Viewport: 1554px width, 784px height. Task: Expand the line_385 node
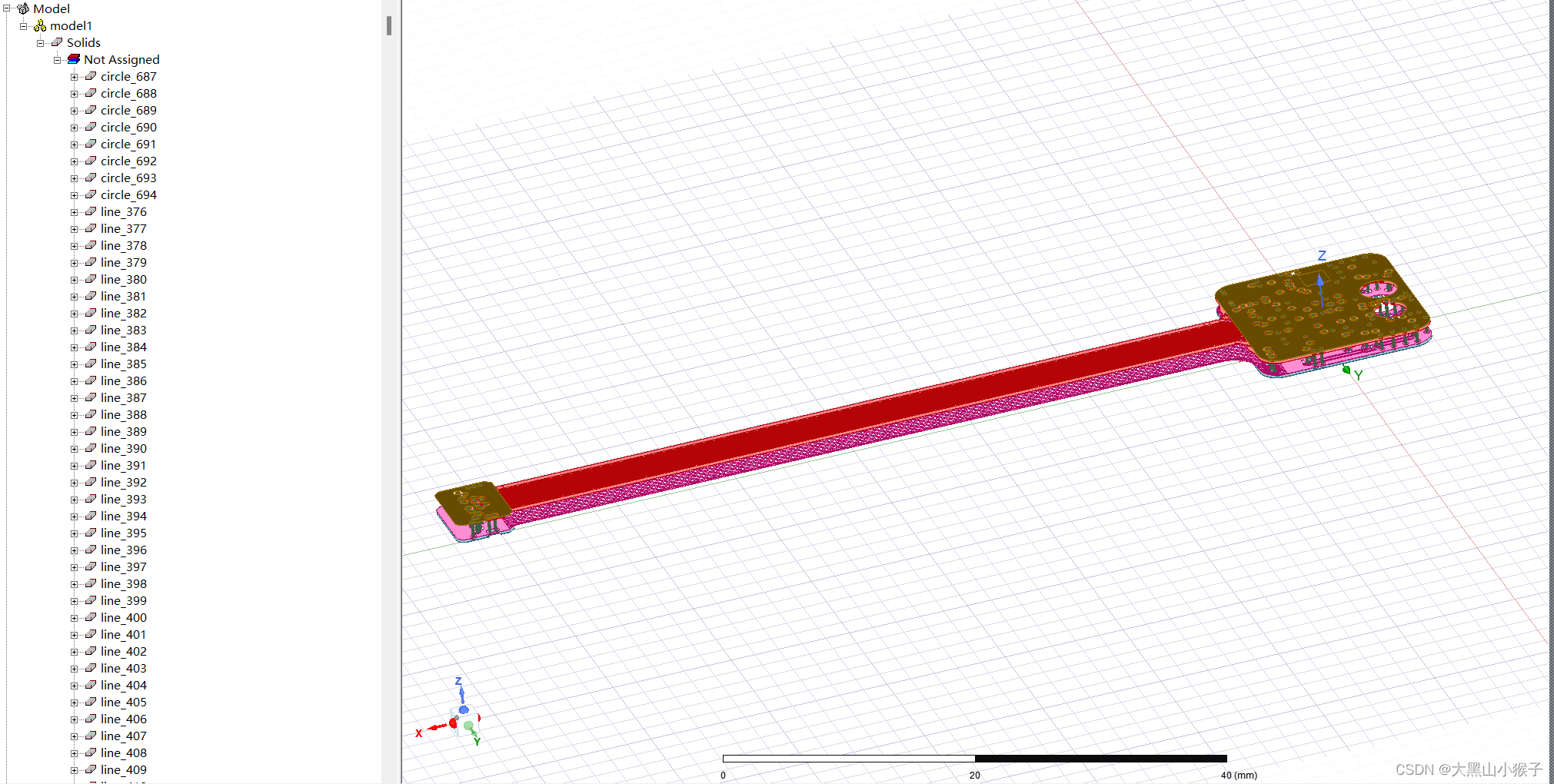(74, 364)
